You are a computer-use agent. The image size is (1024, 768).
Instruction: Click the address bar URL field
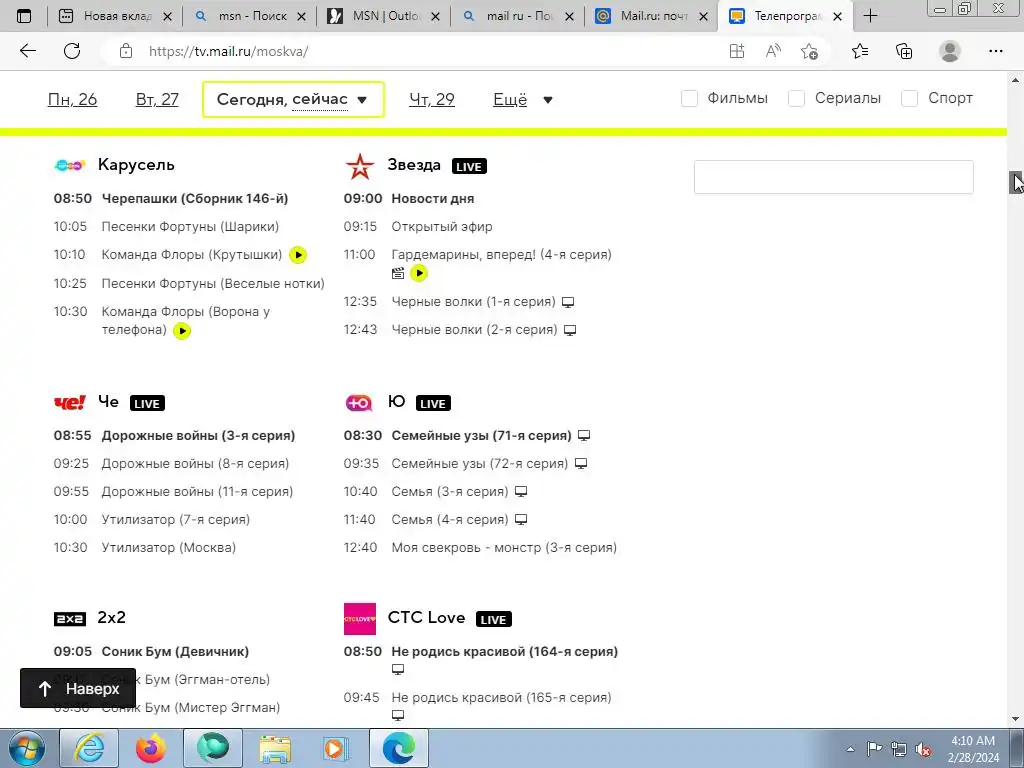click(x=418, y=51)
